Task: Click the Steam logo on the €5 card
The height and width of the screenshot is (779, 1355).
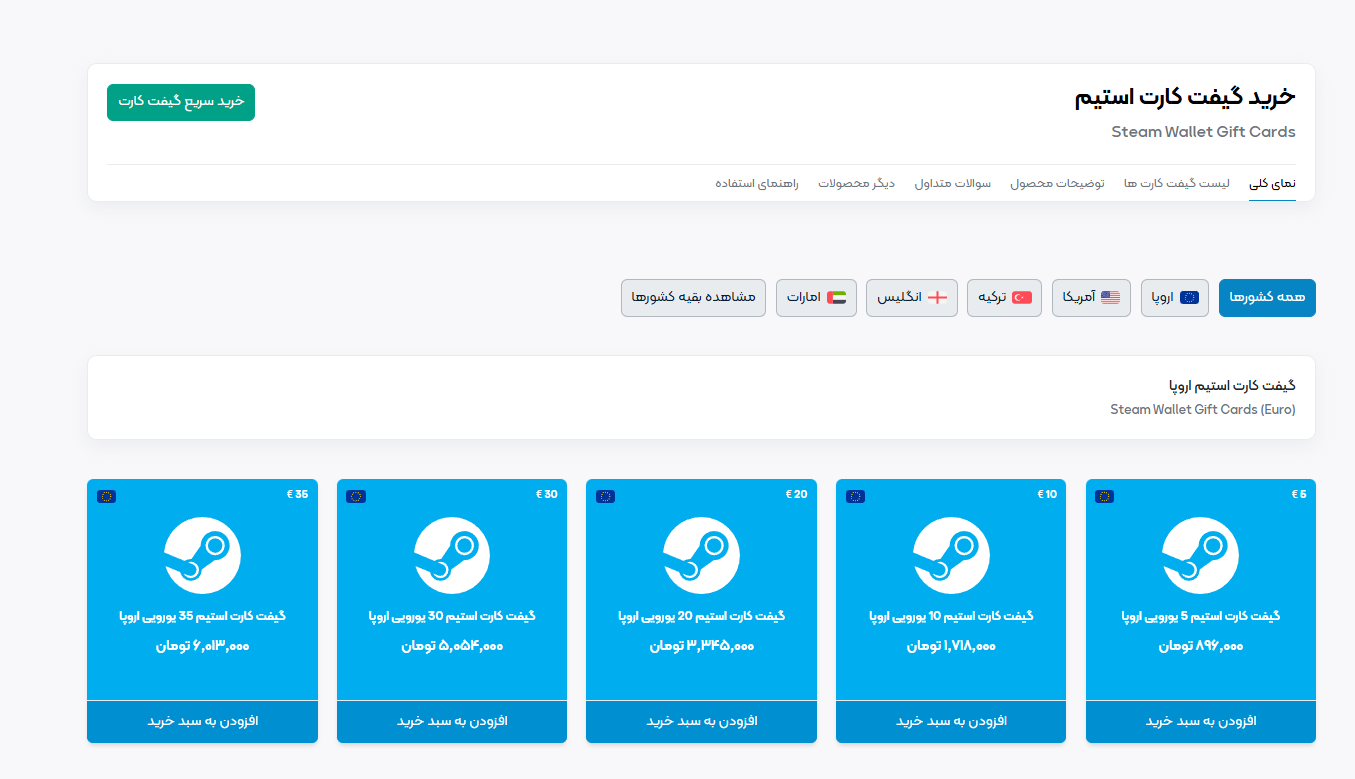Action: (1200, 556)
